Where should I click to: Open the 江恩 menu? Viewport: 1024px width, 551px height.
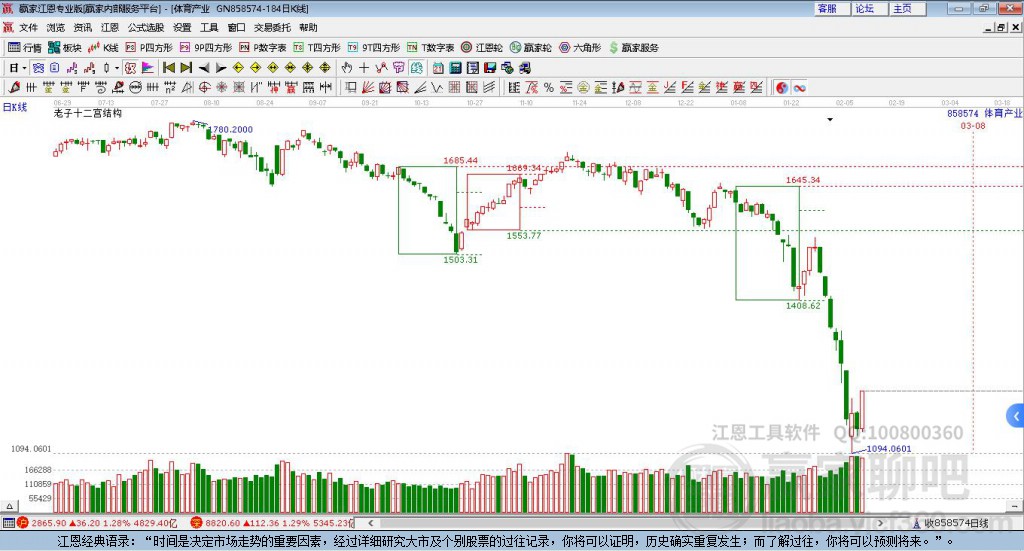click(110, 27)
